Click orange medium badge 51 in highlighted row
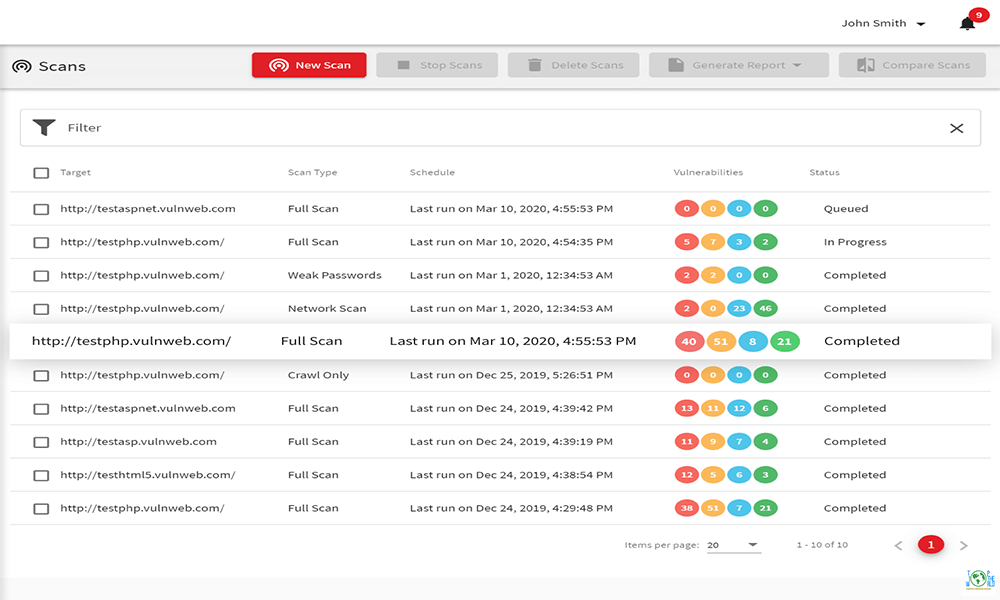This screenshot has width=1000, height=600. (x=721, y=341)
